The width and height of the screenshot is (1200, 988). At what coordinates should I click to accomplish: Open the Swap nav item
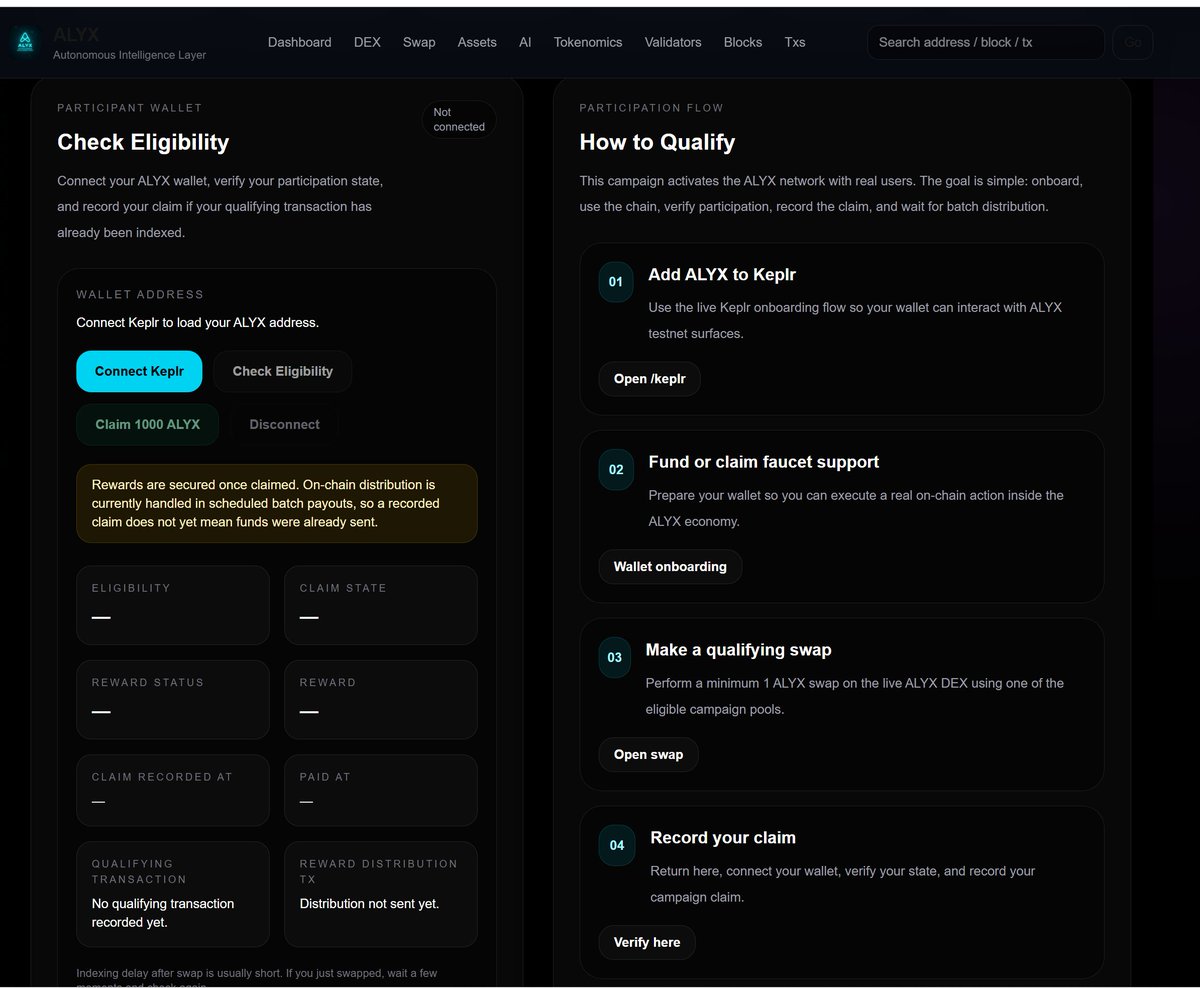coord(419,42)
